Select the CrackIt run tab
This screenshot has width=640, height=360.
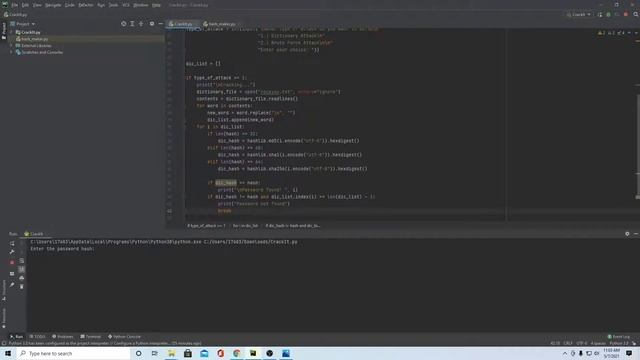pyautogui.click(x=34, y=234)
